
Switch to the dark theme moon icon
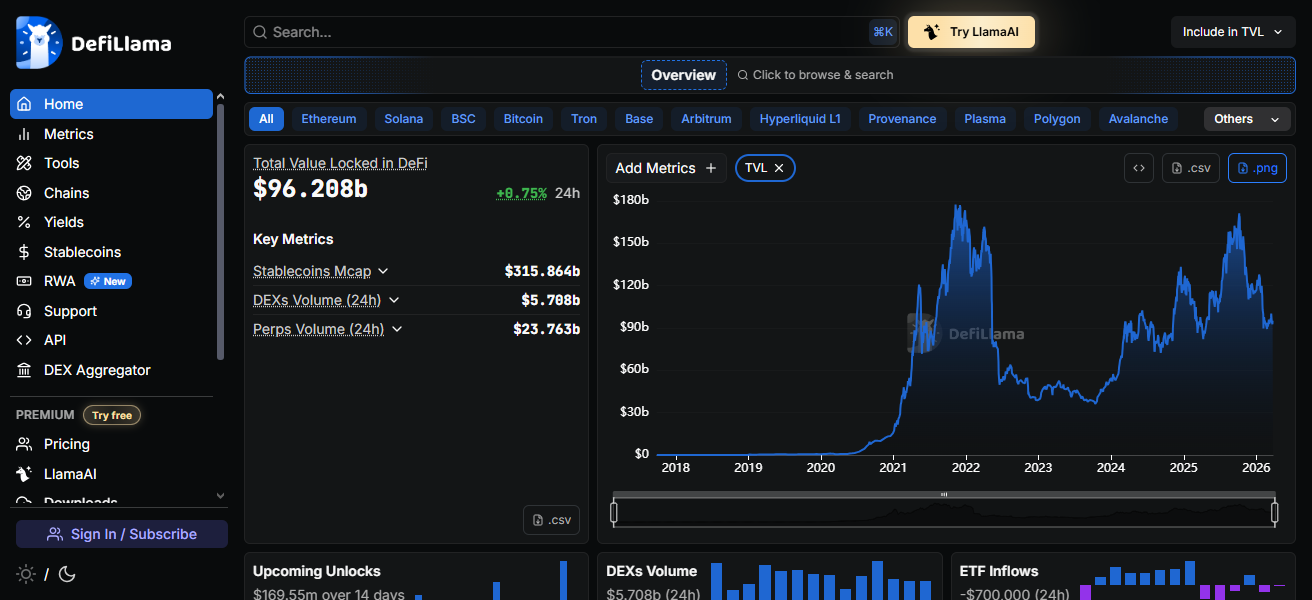click(67, 574)
